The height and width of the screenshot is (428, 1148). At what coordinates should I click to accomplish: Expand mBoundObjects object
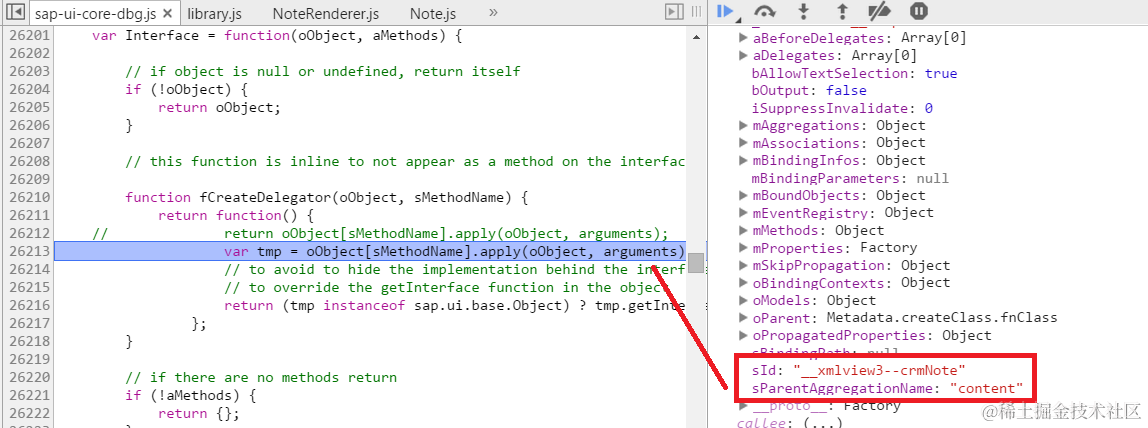pos(743,196)
